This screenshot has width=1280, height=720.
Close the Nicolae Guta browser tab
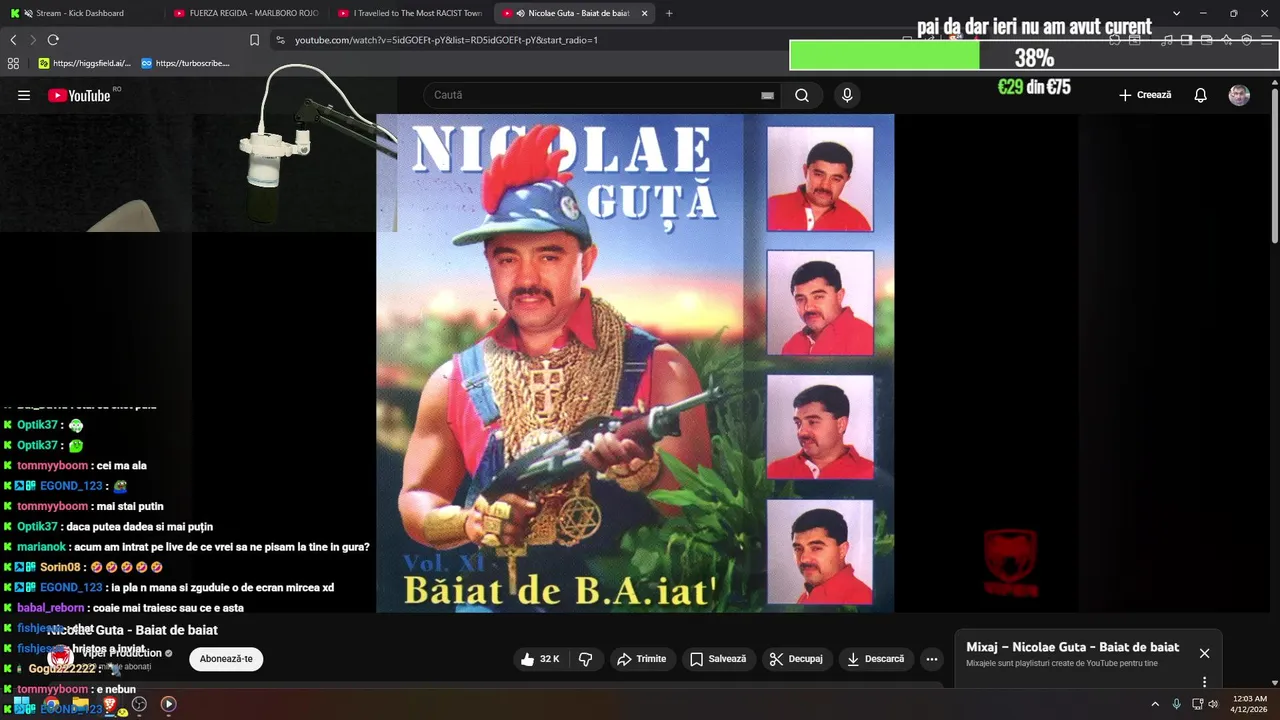coord(644,13)
